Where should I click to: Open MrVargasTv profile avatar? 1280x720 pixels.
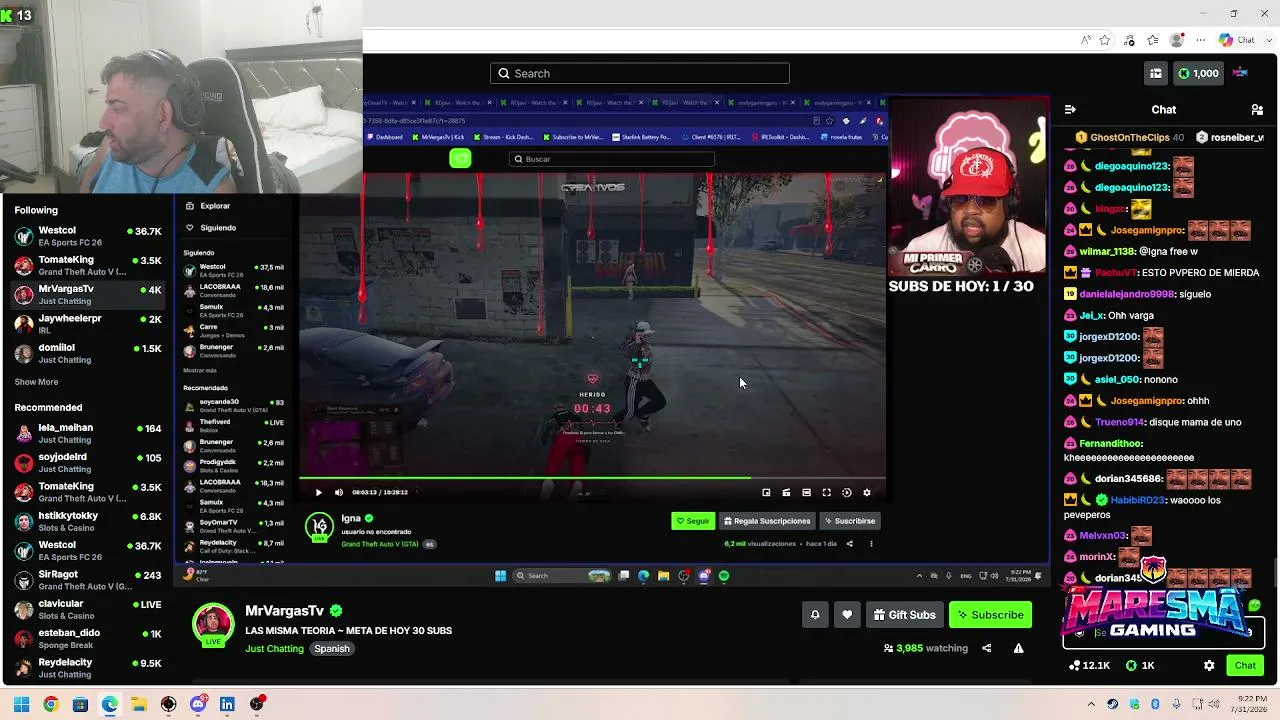click(213, 624)
